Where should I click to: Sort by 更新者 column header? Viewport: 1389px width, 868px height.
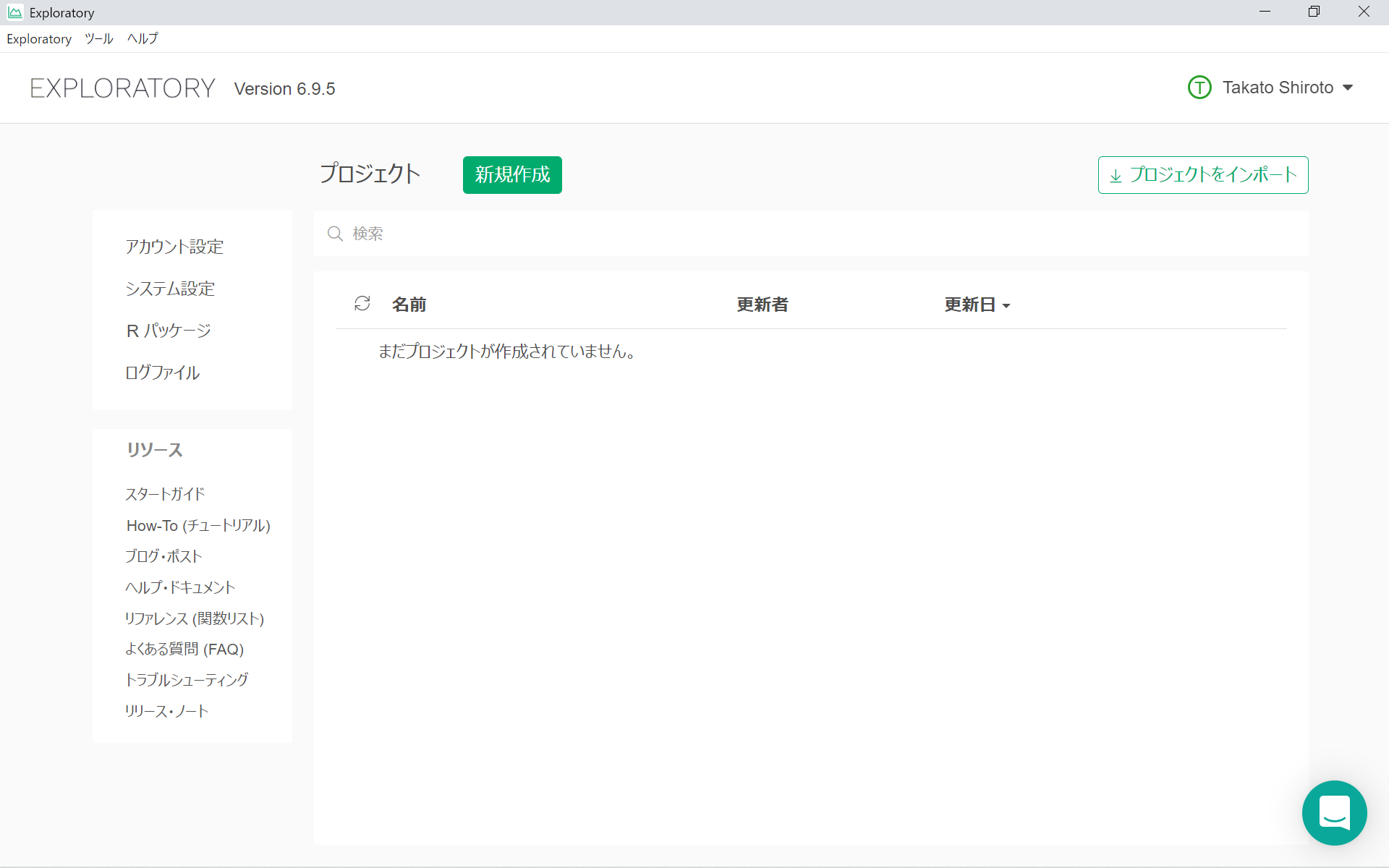coord(763,305)
